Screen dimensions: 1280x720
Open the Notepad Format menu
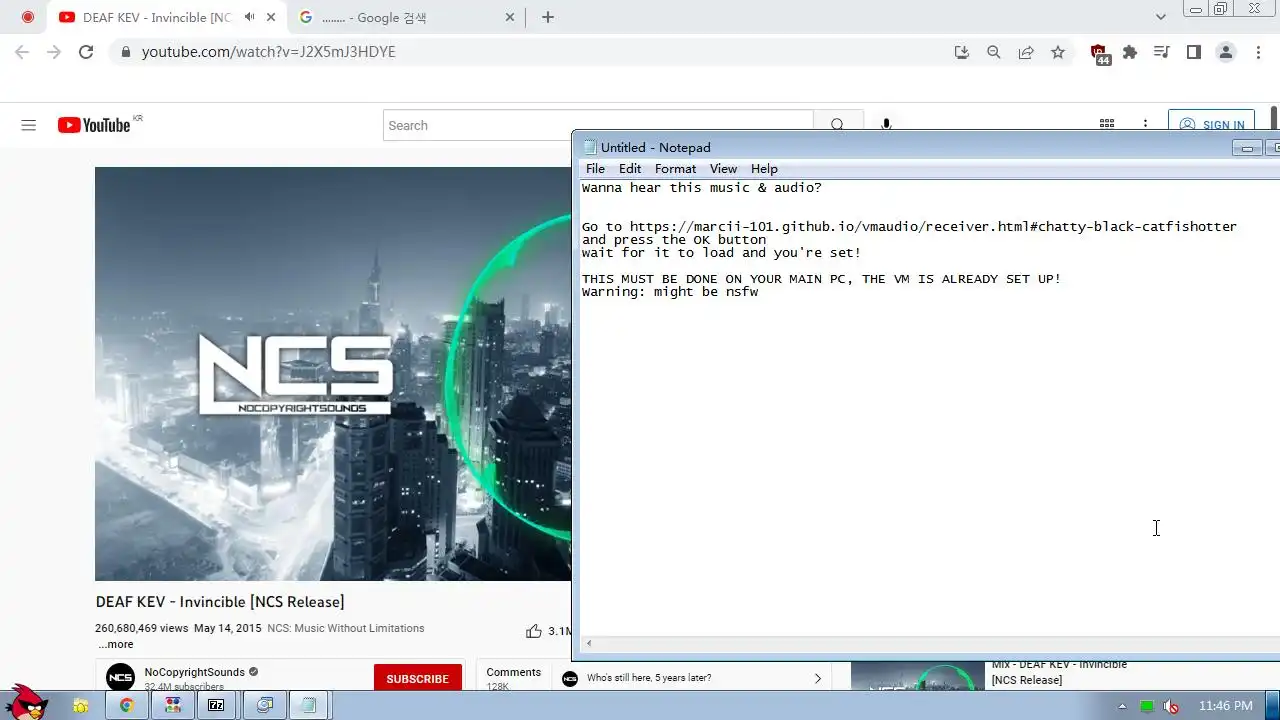point(675,168)
